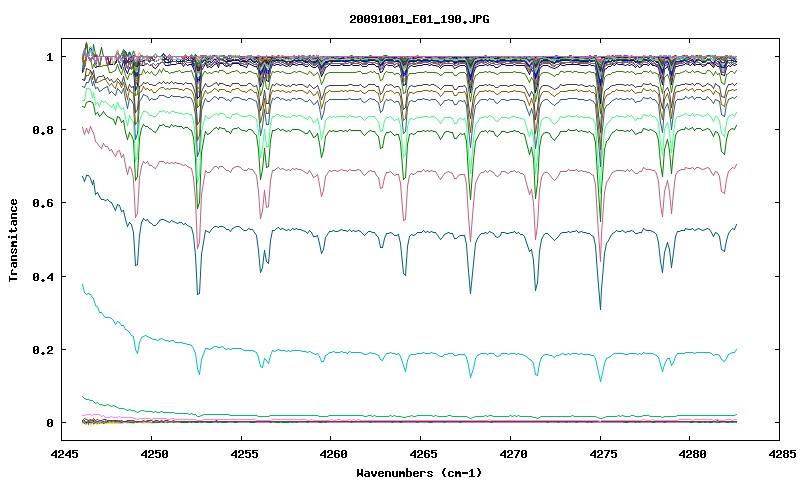The image size is (800, 480).
Task: Click y-axis tick label 0.2
Action: coord(42,350)
